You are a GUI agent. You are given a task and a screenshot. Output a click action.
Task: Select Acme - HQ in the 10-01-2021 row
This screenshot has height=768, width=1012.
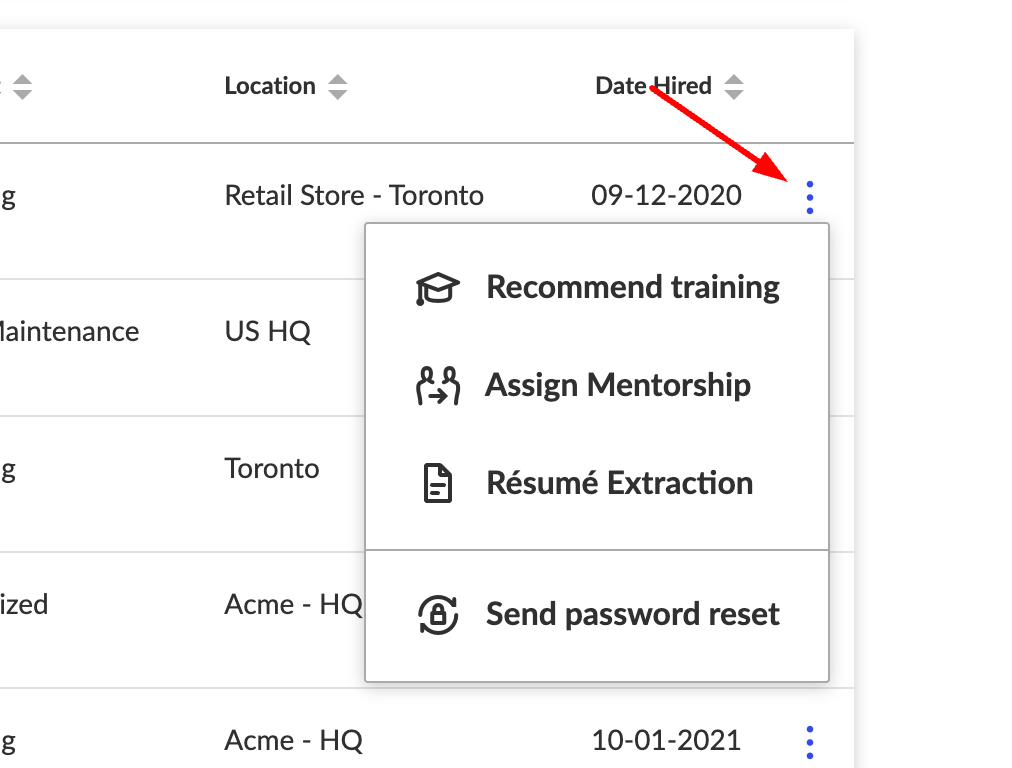(293, 741)
